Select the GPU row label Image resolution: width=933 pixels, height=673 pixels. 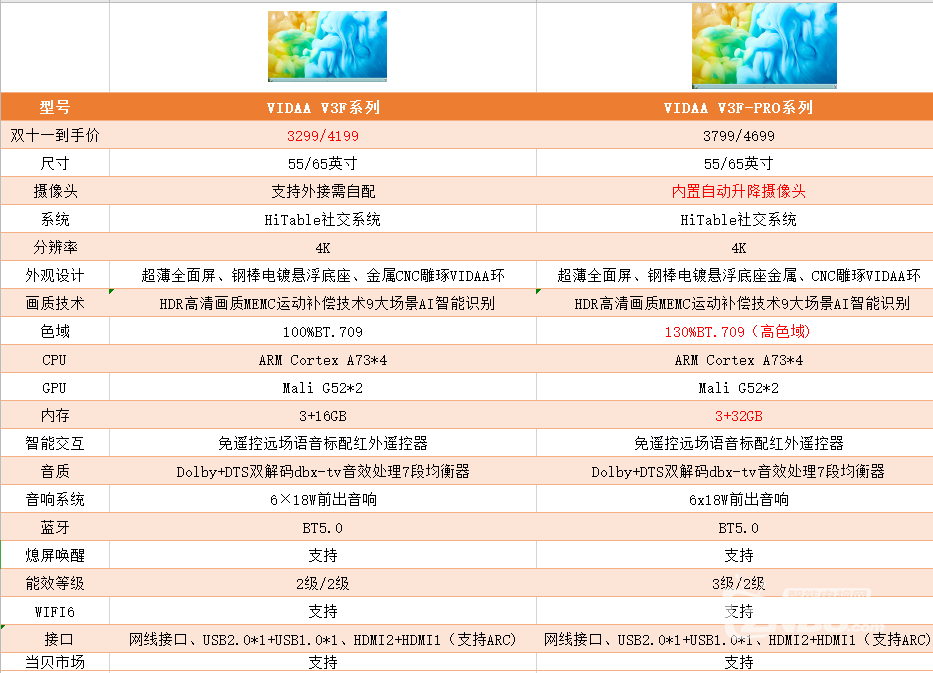click(55, 387)
